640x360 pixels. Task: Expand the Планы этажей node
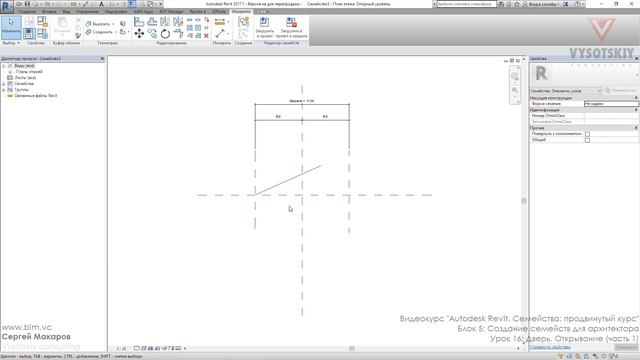[10, 72]
